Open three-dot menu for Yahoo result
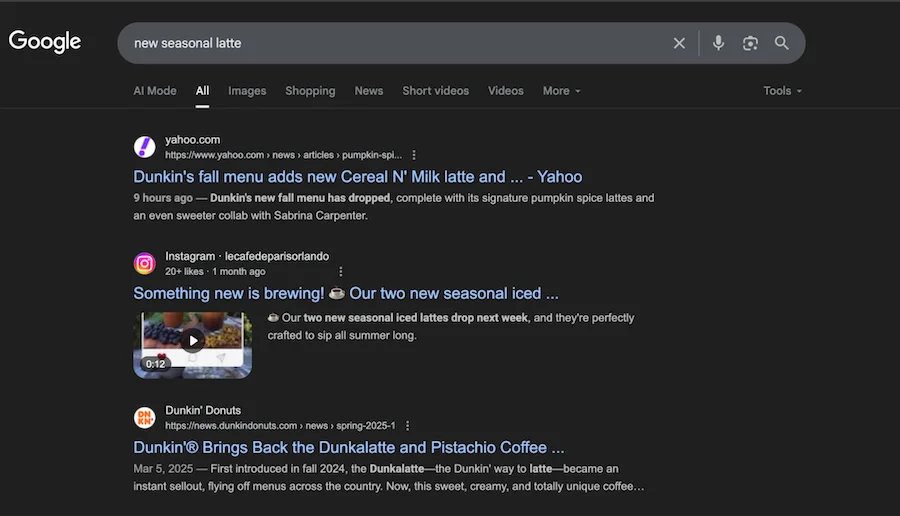The height and width of the screenshot is (516, 900). pos(414,155)
